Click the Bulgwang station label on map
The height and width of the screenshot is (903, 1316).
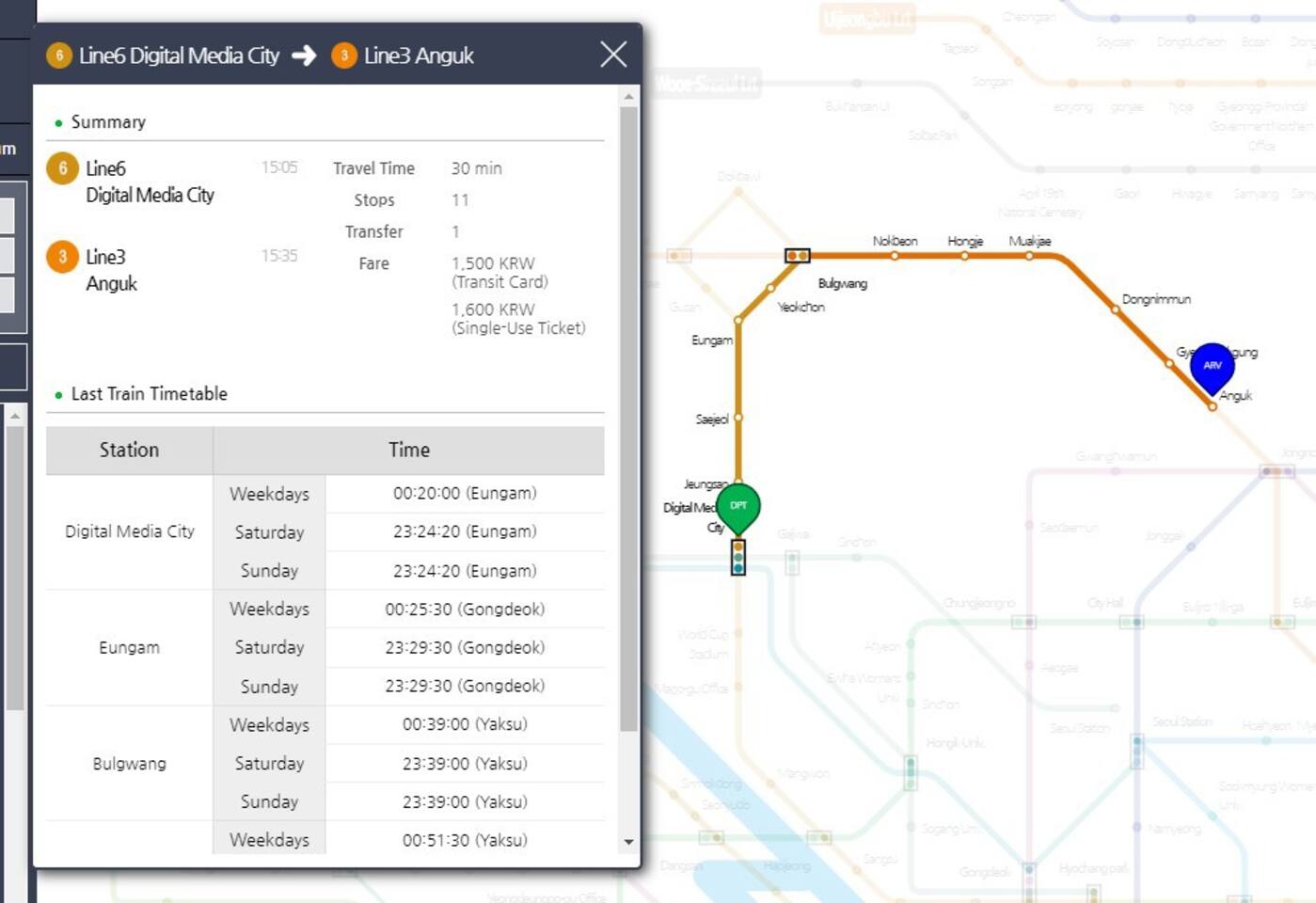click(842, 284)
